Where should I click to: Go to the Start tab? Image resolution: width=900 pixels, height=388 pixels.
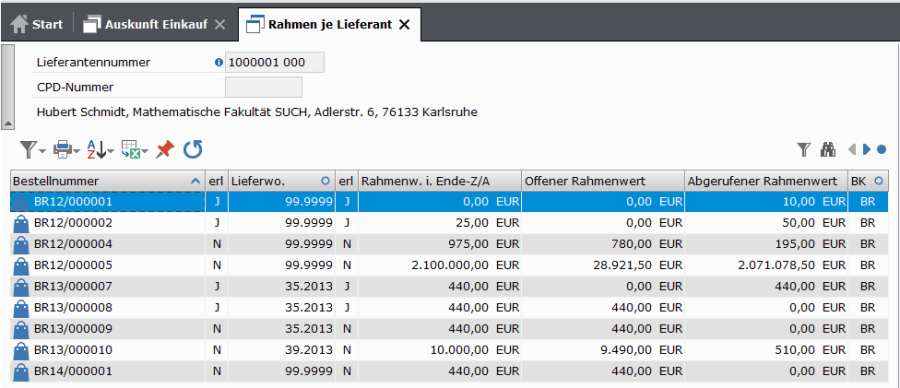(x=37, y=25)
